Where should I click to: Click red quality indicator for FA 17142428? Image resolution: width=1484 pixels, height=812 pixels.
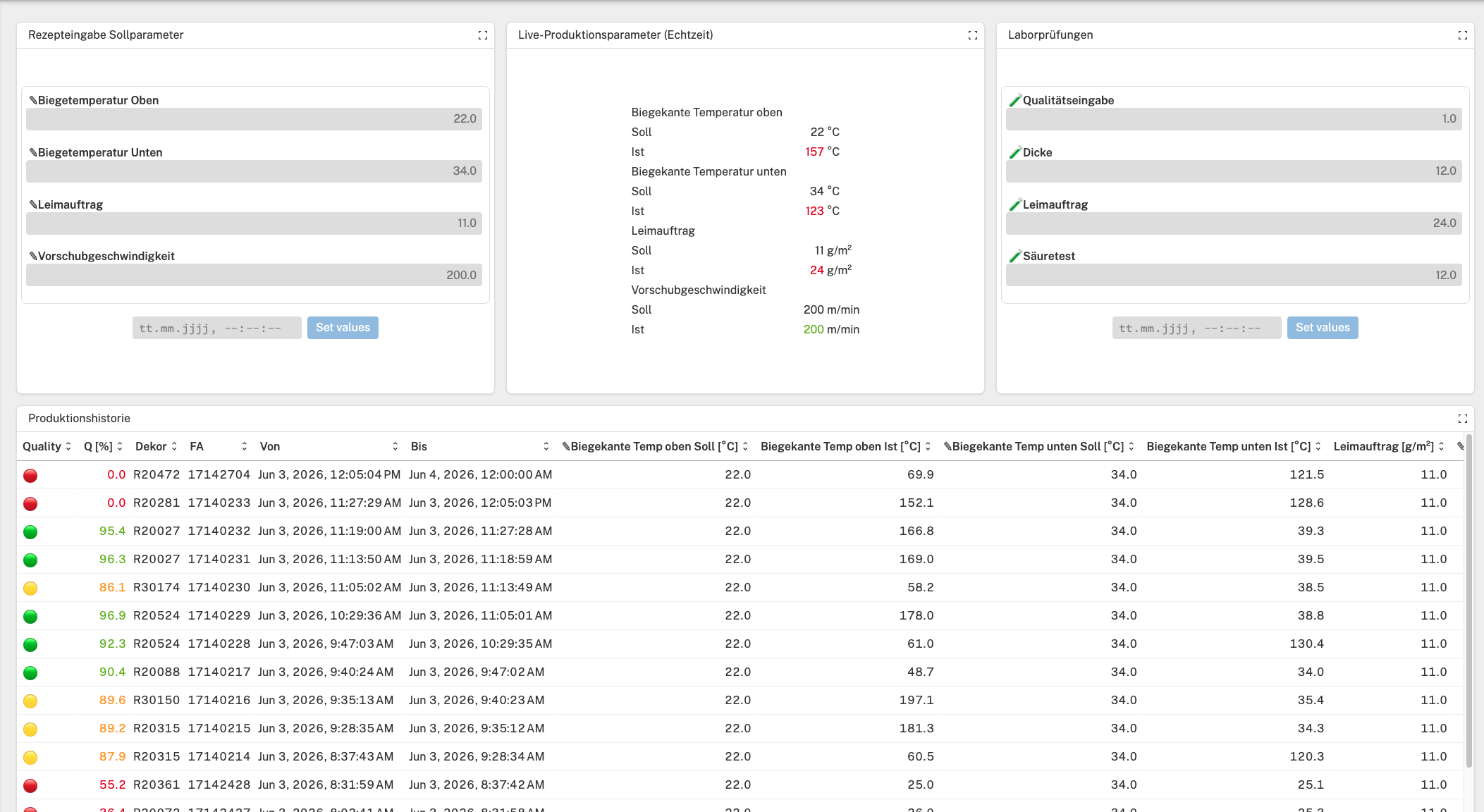pos(30,786)
